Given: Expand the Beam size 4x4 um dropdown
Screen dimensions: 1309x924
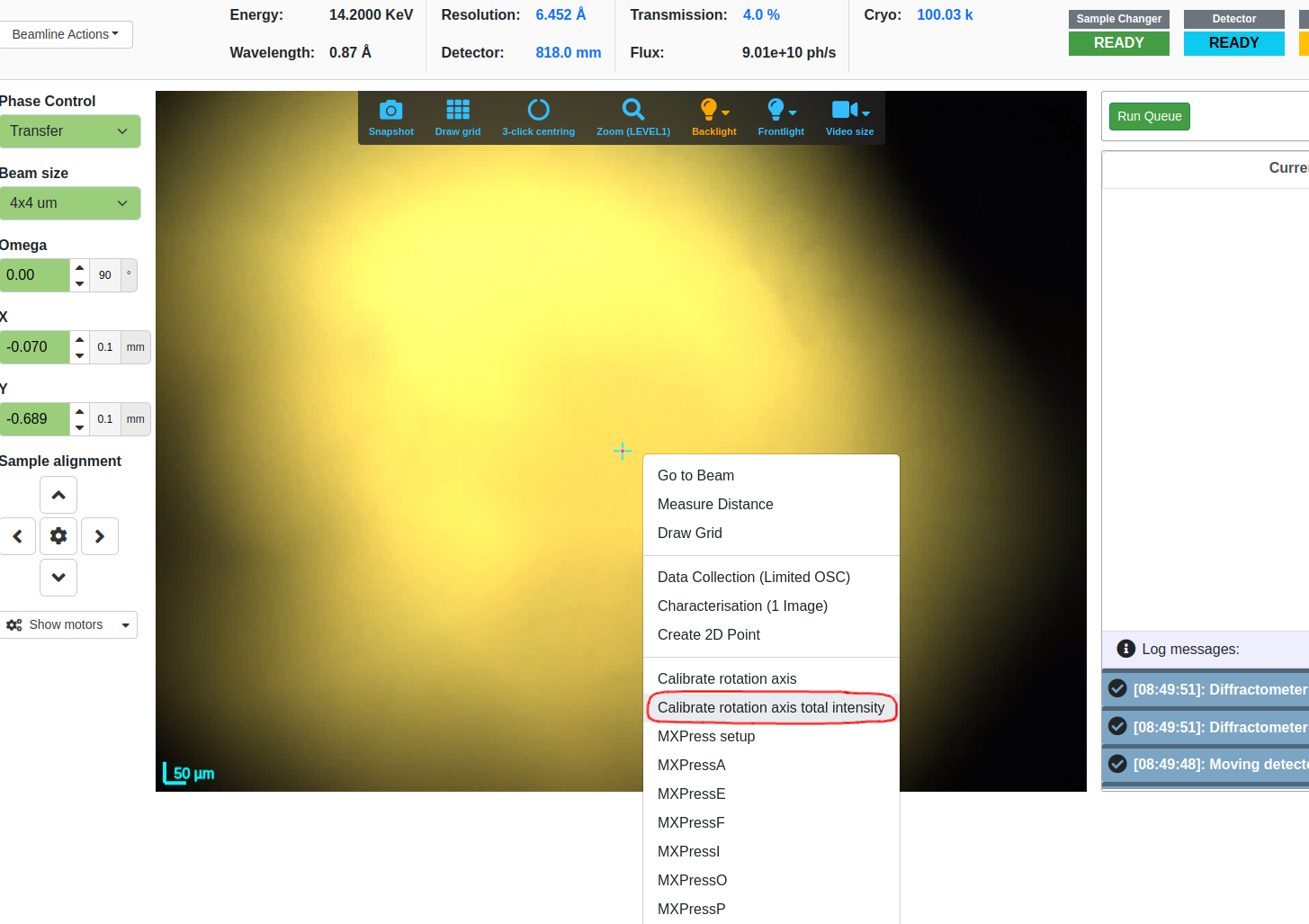Looking at the screenshot, I should tap(69, 203).
